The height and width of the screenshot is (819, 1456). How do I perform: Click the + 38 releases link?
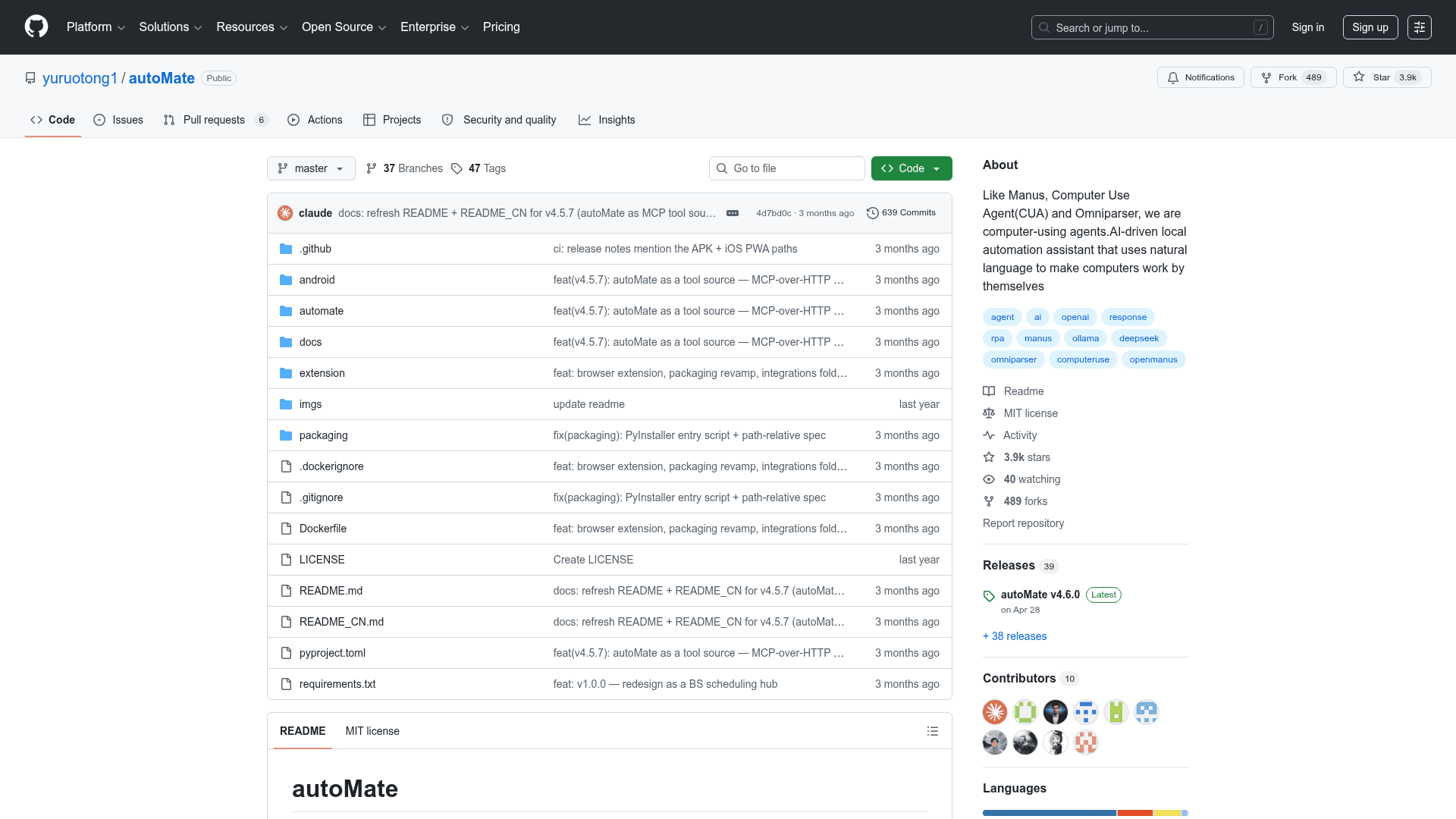(x=1015, y=636)
